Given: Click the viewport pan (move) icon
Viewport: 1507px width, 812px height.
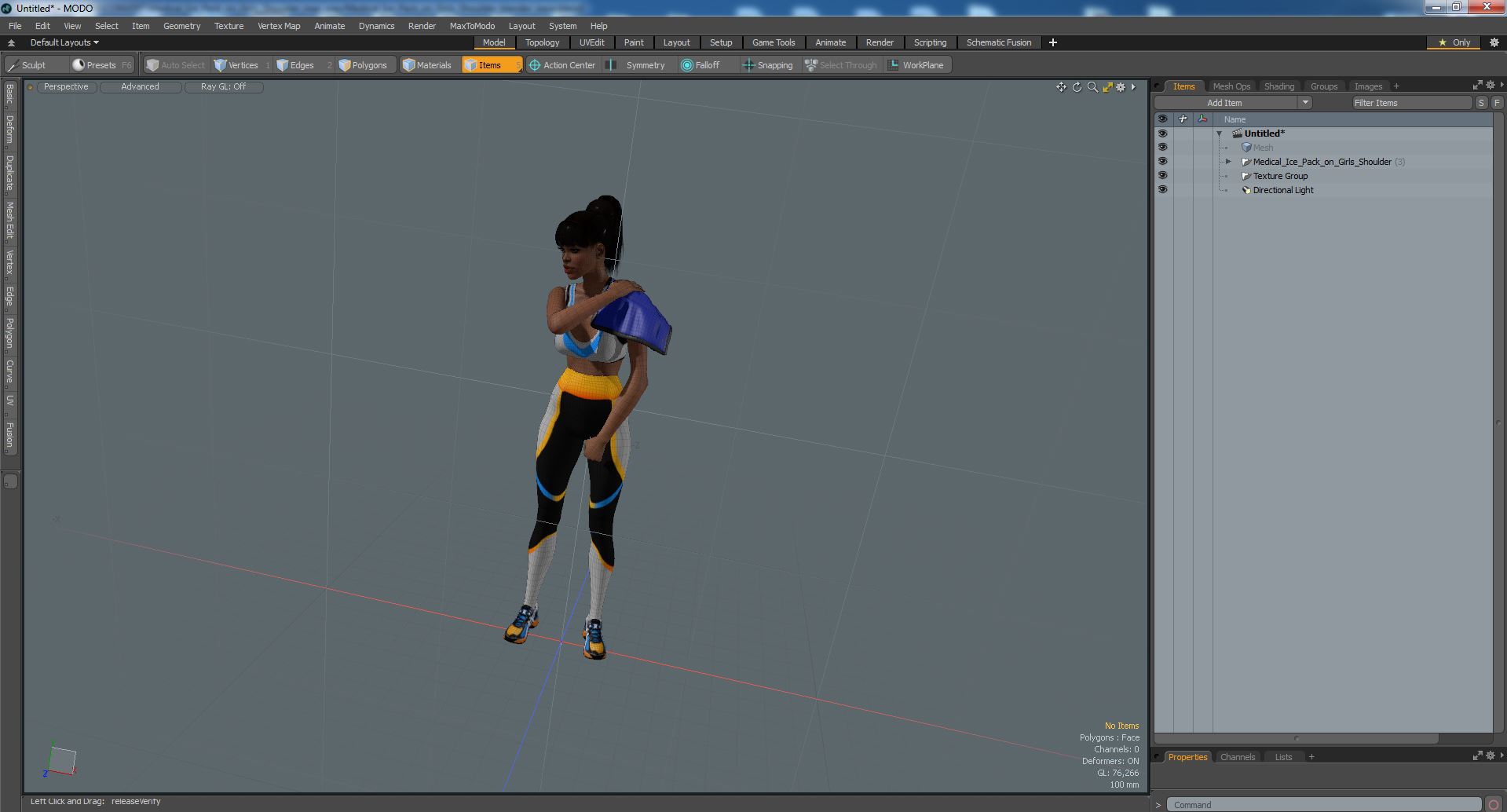Looking at the screenshot, I should coord(1061,87).
